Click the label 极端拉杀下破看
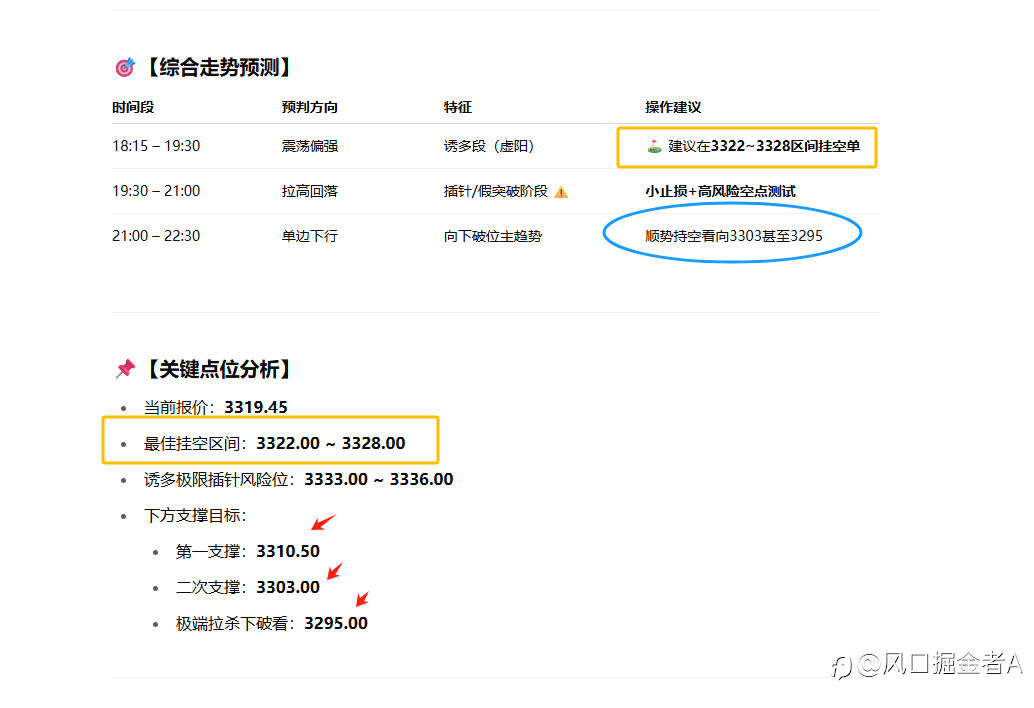The height and width of the screenshot is (708, 1034). 232,623
